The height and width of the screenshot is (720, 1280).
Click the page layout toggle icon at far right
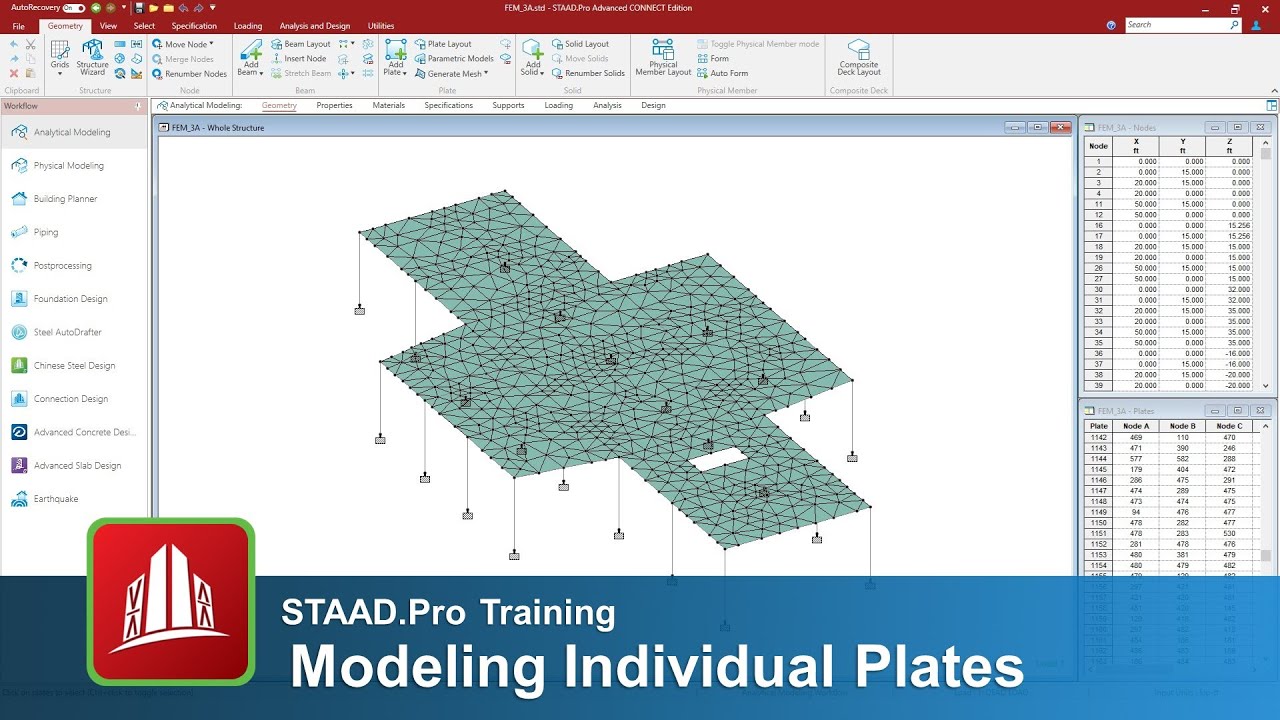click(1271, 105)
